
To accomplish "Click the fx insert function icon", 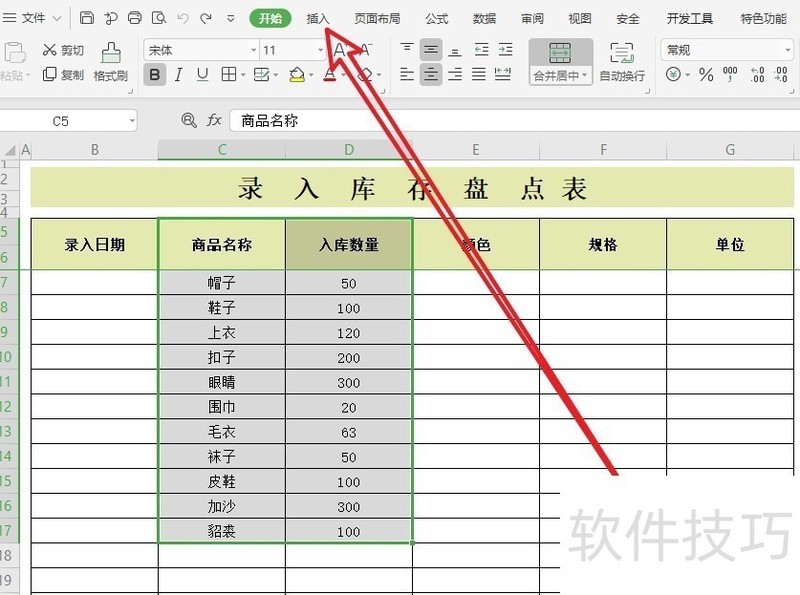I will tap(214, 121).
